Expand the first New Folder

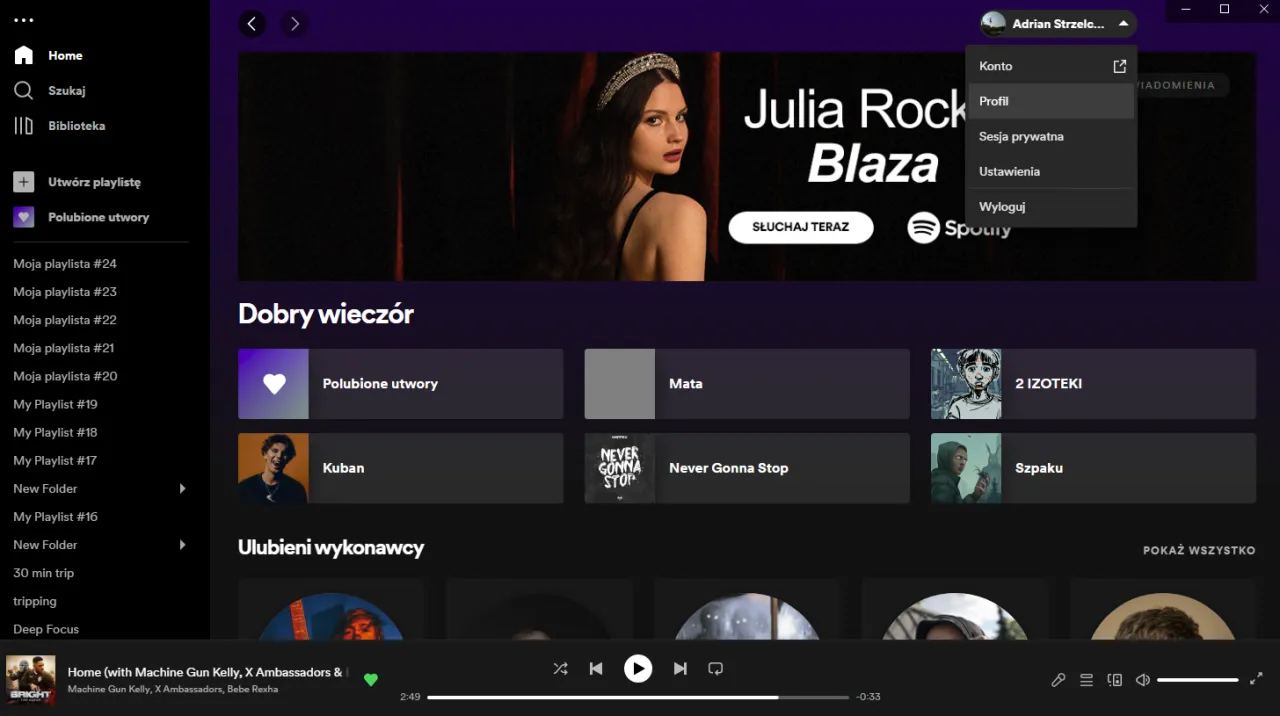(182, 488)
